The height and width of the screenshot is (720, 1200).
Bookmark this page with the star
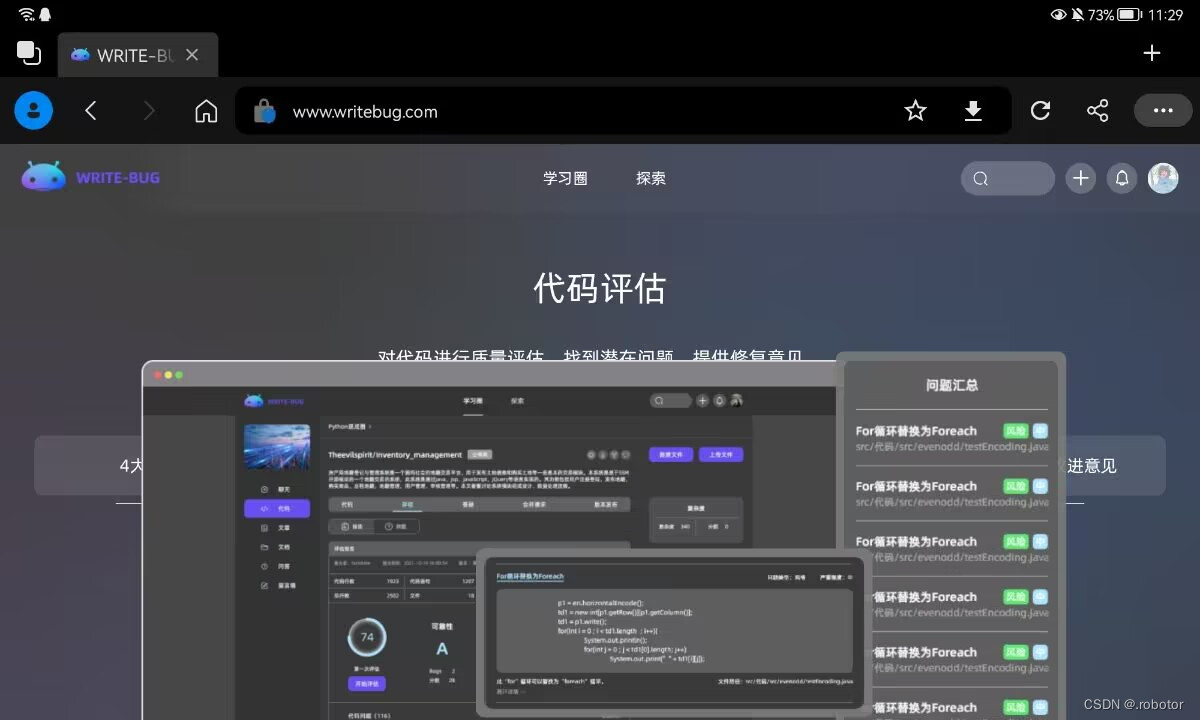(915, 111)
